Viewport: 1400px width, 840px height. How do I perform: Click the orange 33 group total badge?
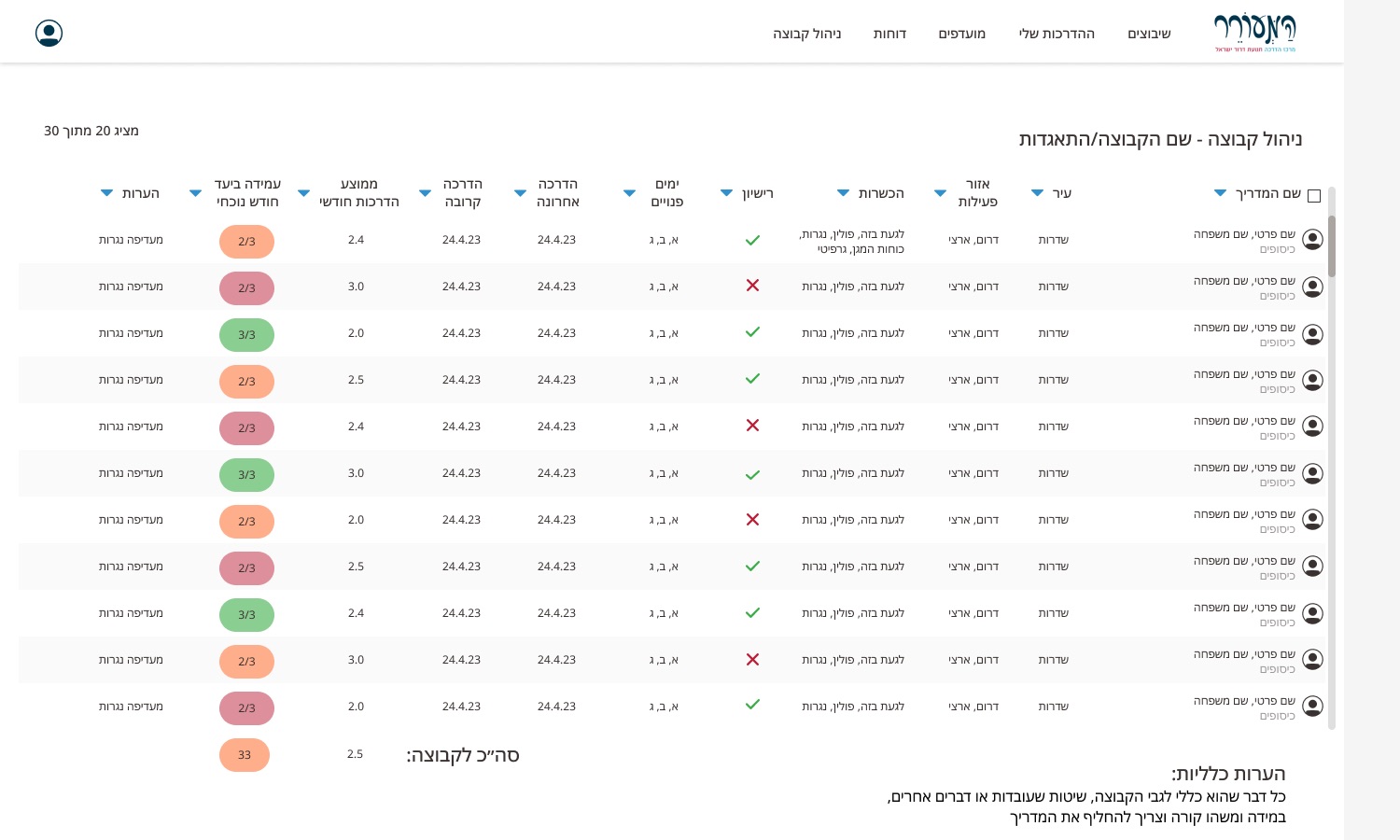pyautogui.click(x=245, y=755)
